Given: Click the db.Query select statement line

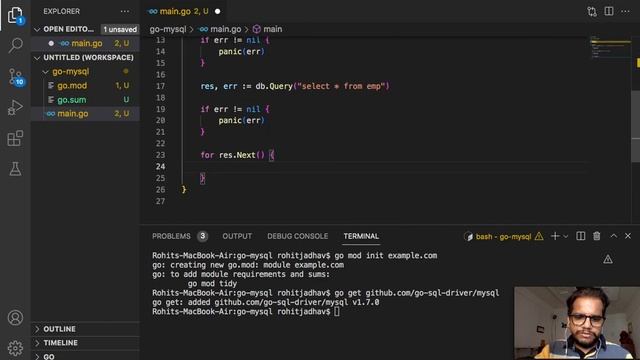Looking at the screenshot, I should click(295, 86).
